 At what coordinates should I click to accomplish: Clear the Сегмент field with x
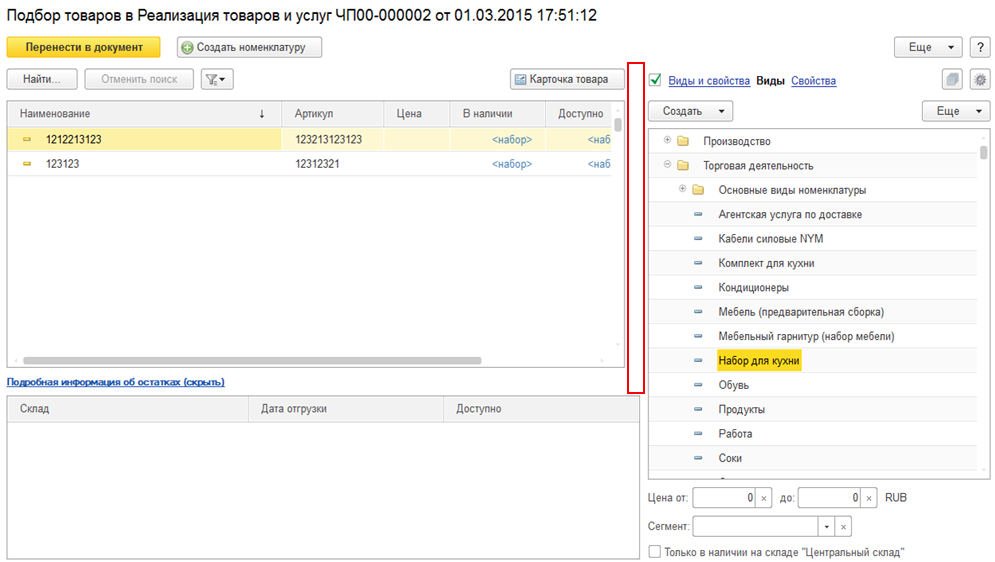(x=843, y=526)
